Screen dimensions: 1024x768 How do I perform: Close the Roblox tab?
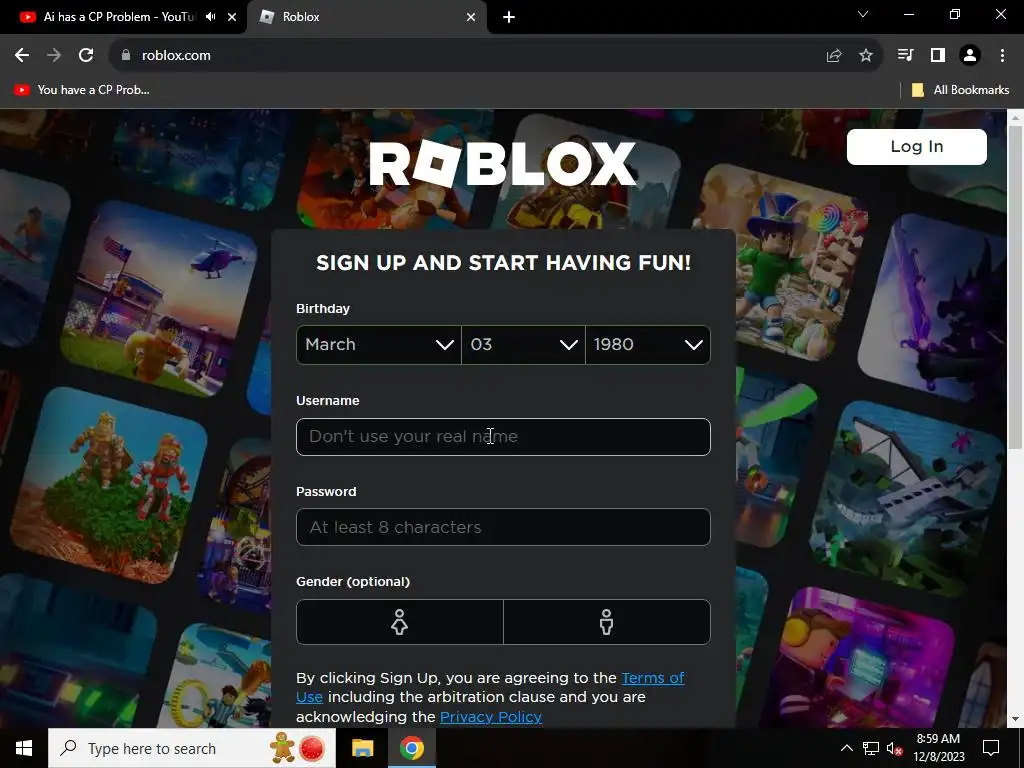[471, 17]
